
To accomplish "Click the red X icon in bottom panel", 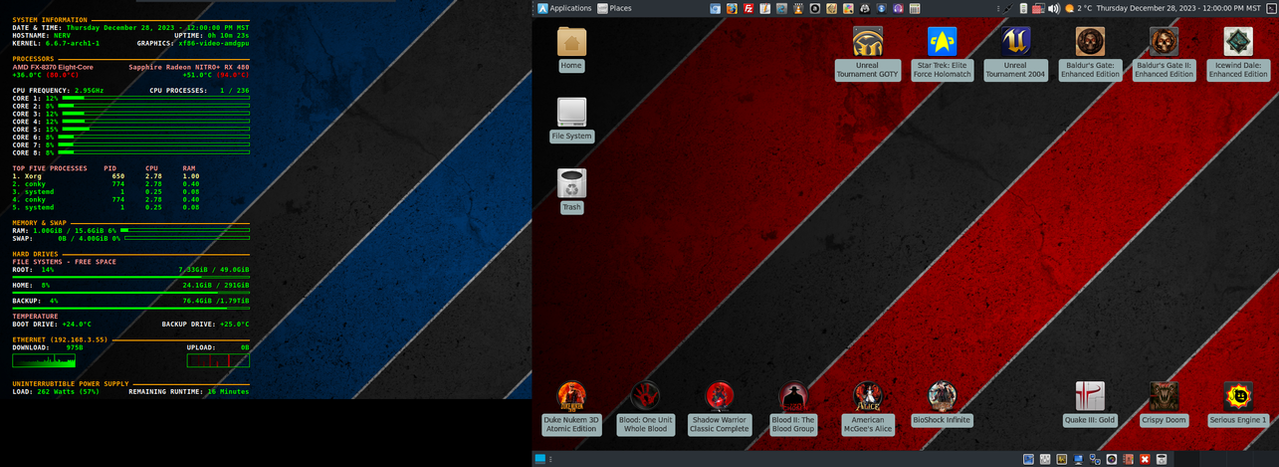I will (1145, 459).
